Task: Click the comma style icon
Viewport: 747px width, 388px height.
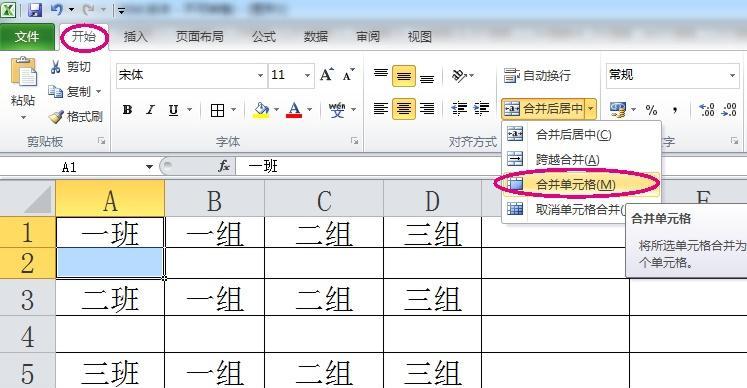Action: point(675,110)
